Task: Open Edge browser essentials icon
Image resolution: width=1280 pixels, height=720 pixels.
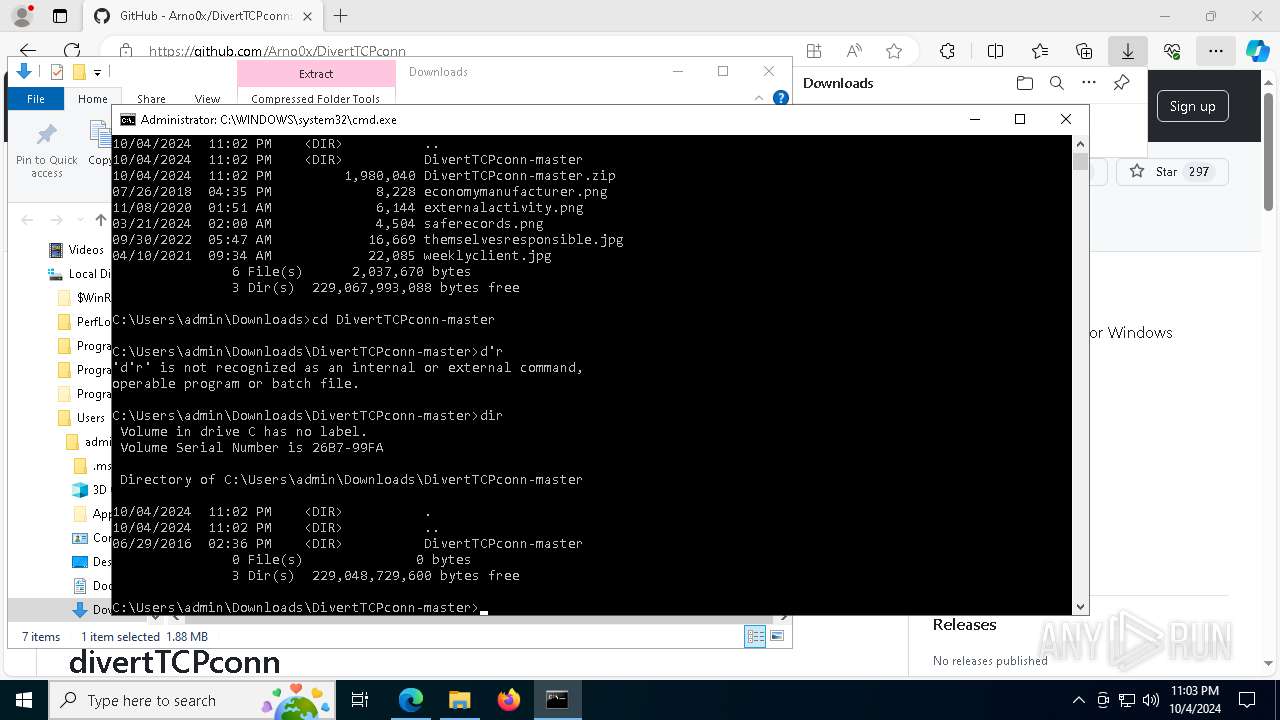Action: click(x=1172, y=51)
